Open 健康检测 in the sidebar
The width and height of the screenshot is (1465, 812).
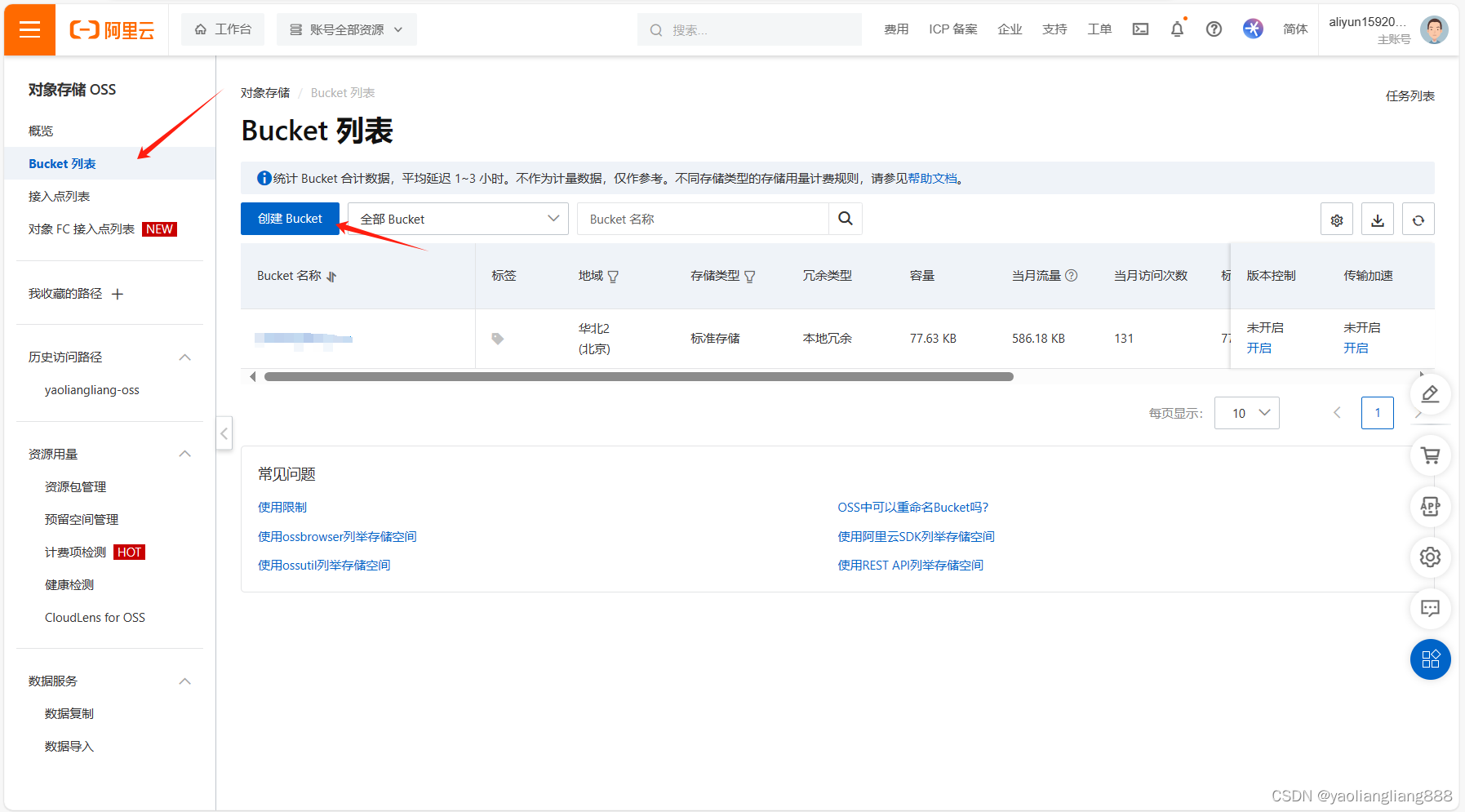pyautogui.click(x=69, y=584)
